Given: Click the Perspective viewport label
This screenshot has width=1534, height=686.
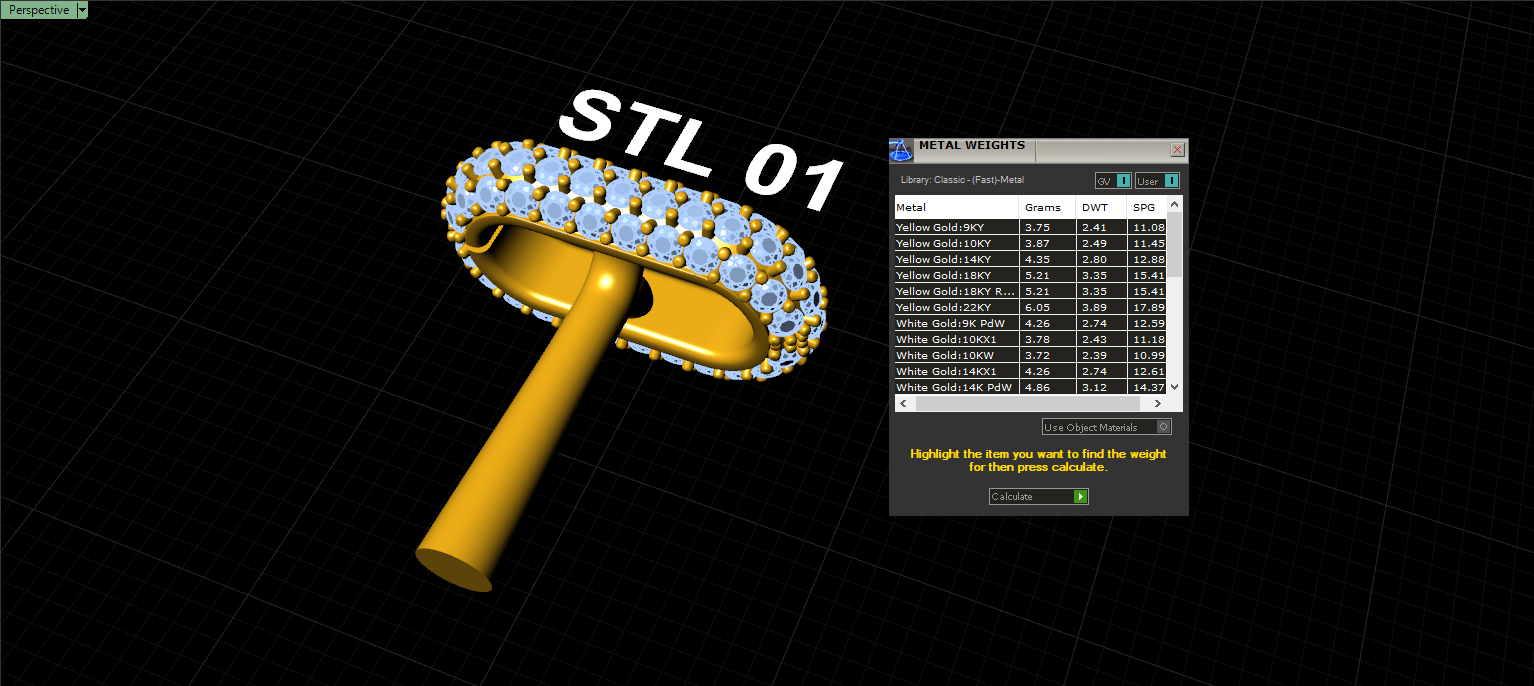Looking at the screenshot, I should (x=39, y=10).
